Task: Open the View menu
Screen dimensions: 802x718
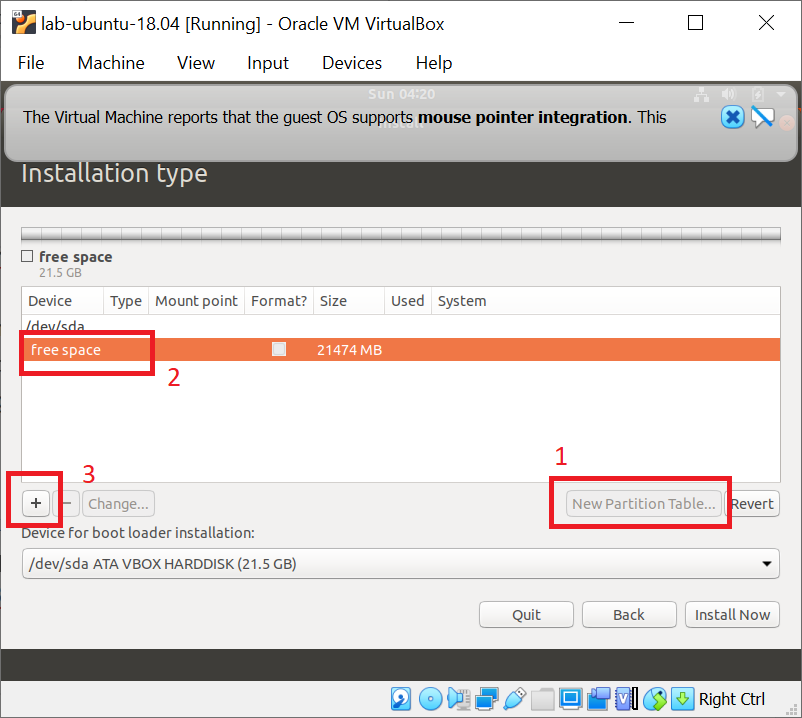Action: coord(196,63)
